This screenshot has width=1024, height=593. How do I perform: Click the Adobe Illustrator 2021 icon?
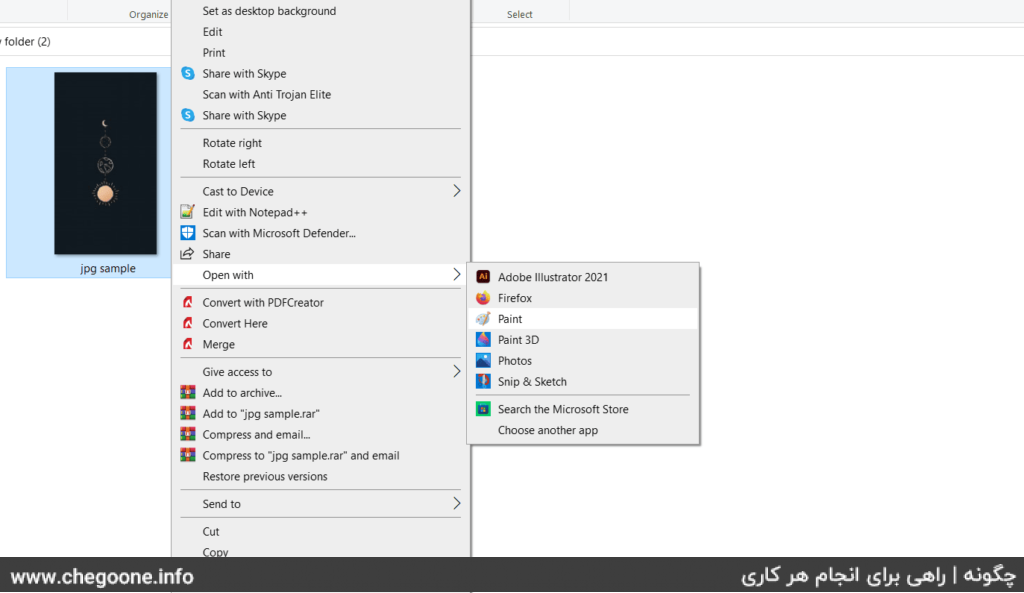[483, 276]
